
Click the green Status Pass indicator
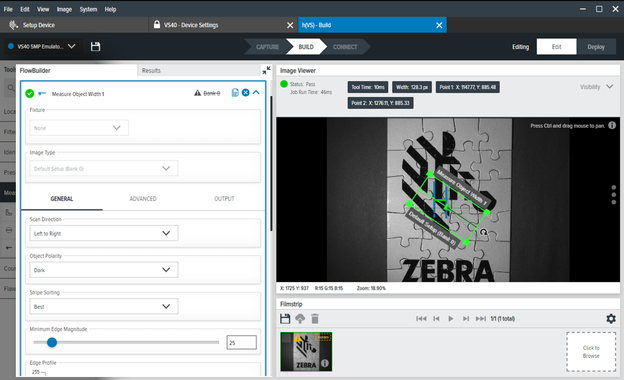coord(284,84)
